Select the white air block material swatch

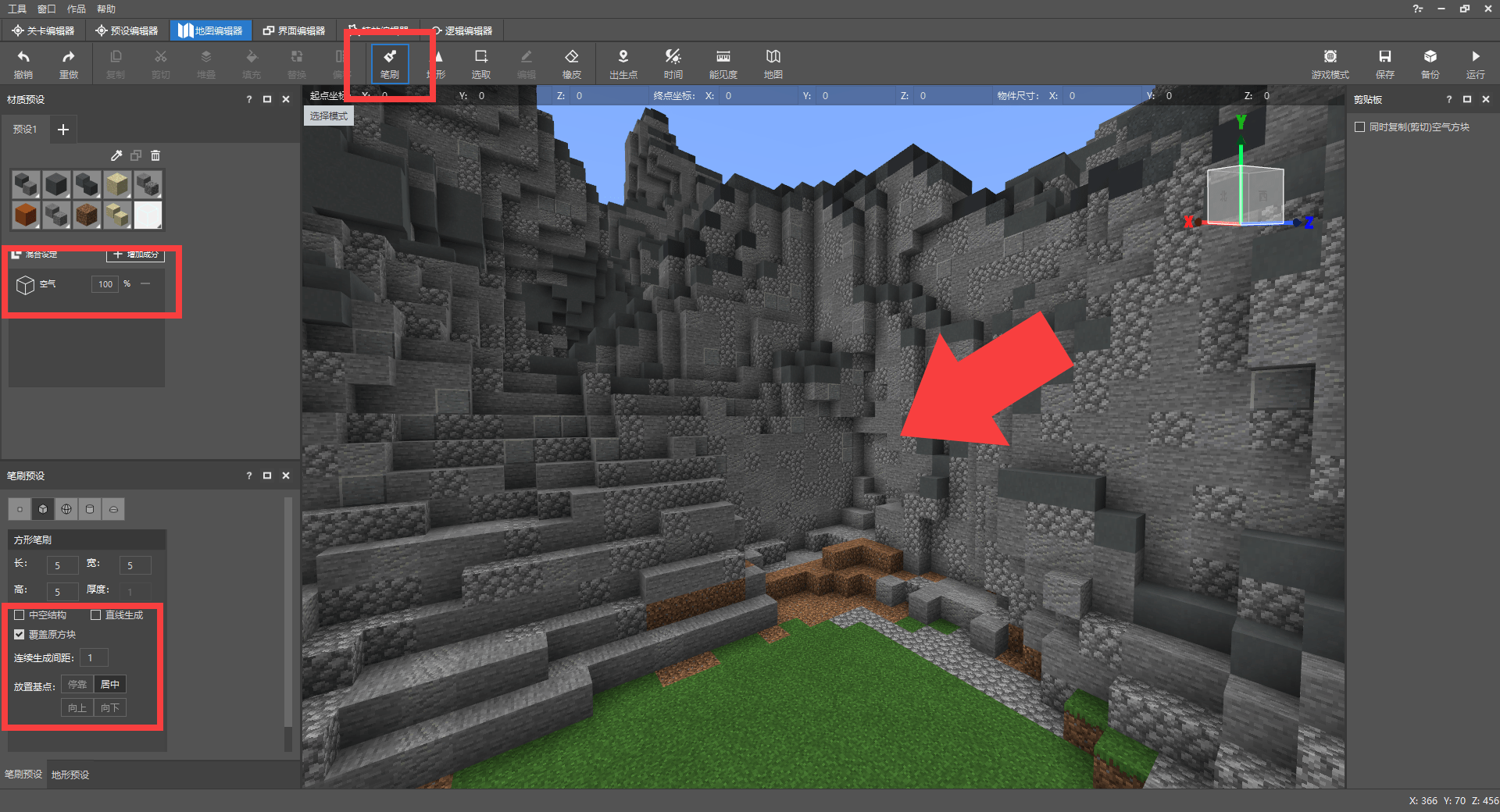point(148,215)
